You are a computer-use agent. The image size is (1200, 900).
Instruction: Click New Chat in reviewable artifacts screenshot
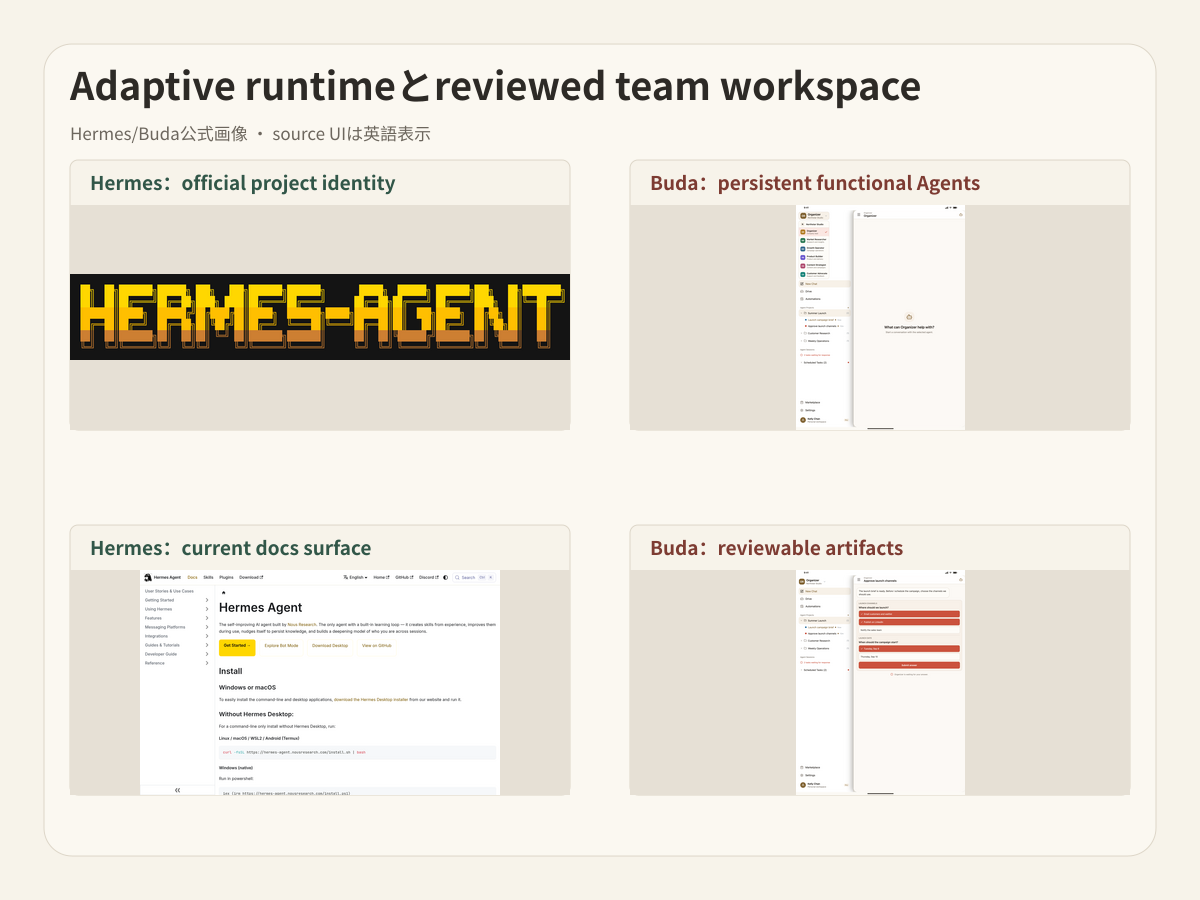click(825, 591)
